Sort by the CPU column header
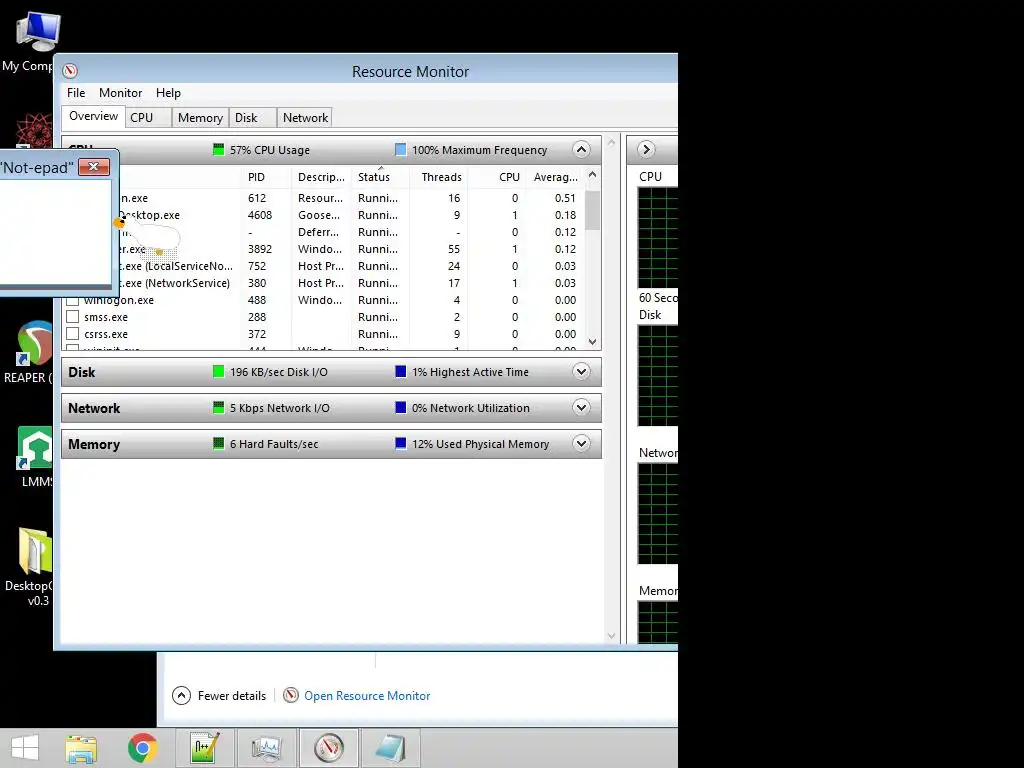Screen dimensions: 1024x768 pos(497,177)
